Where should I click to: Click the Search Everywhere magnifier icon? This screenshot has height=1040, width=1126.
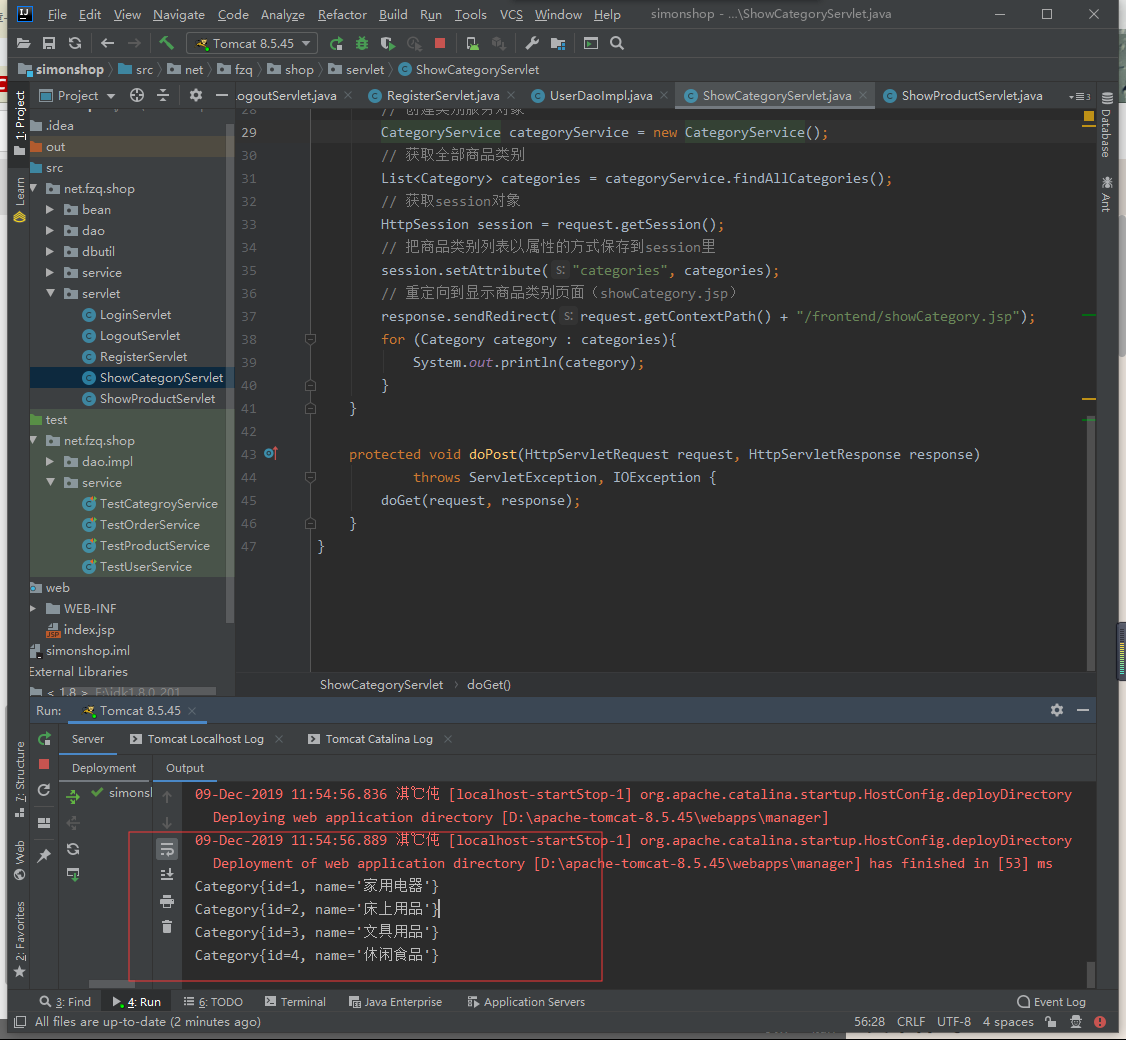click(x=617, y=44)
